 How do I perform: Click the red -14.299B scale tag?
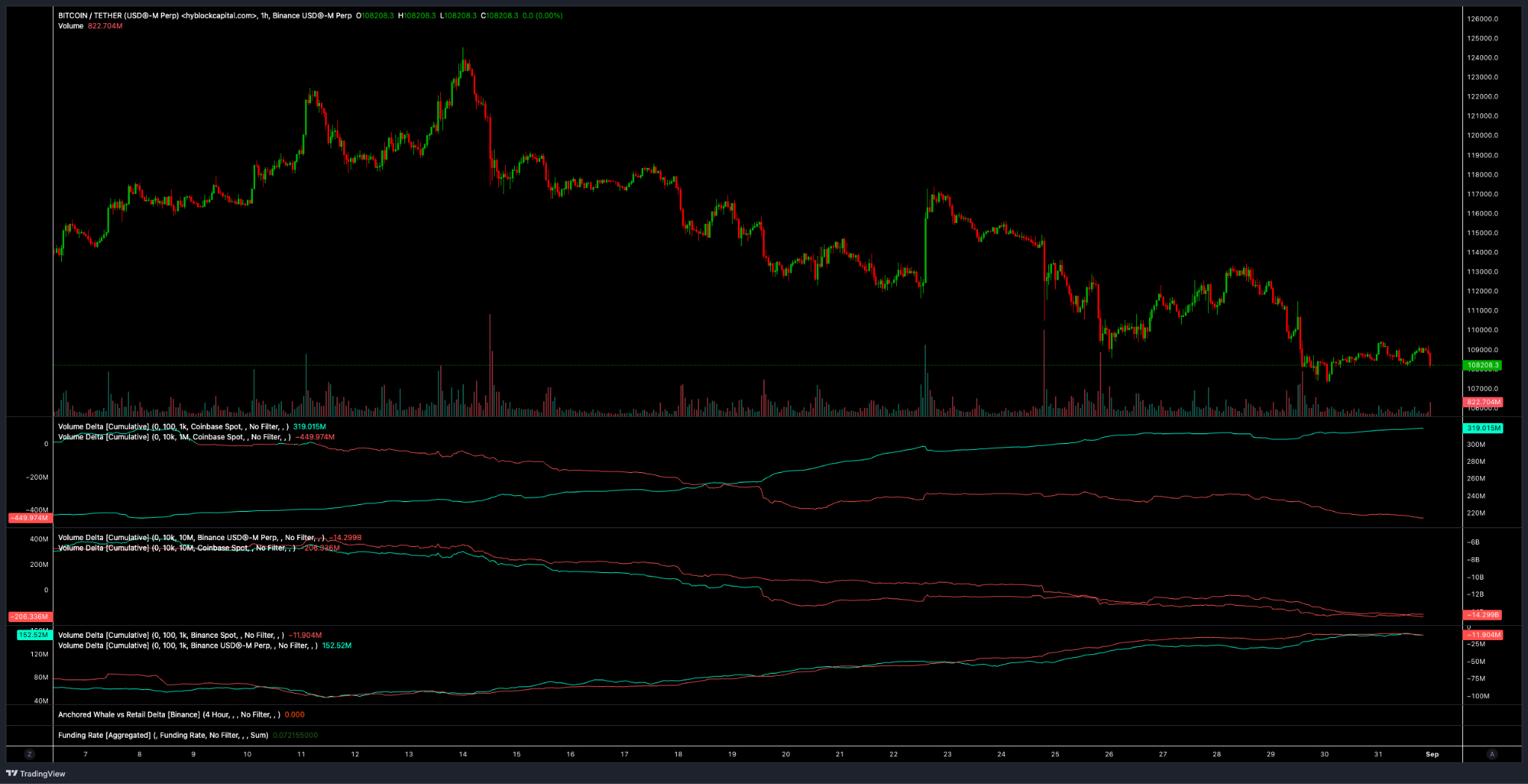click(x=1481, y=615)
